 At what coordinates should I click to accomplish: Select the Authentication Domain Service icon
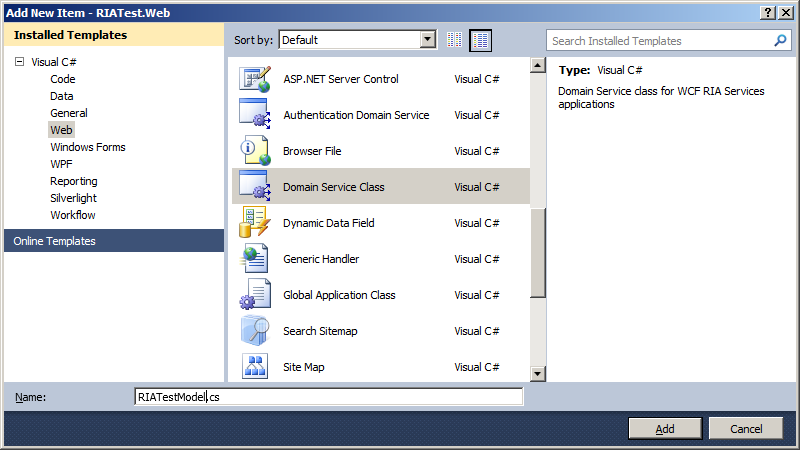pyautogui.click(x=255, y=115)
